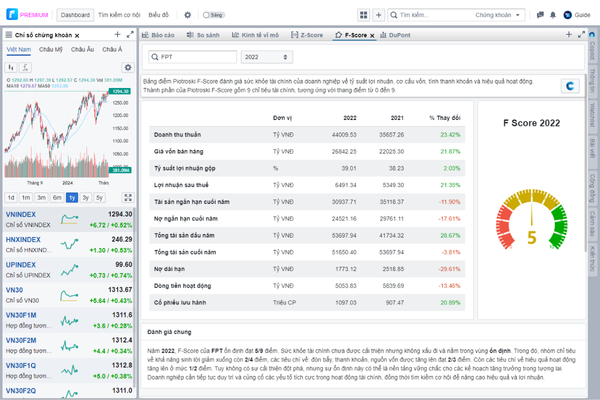This screenshot has height=400, width=600.
Task: Open the Báo cáo tab
Action: (x=158, y=35)
